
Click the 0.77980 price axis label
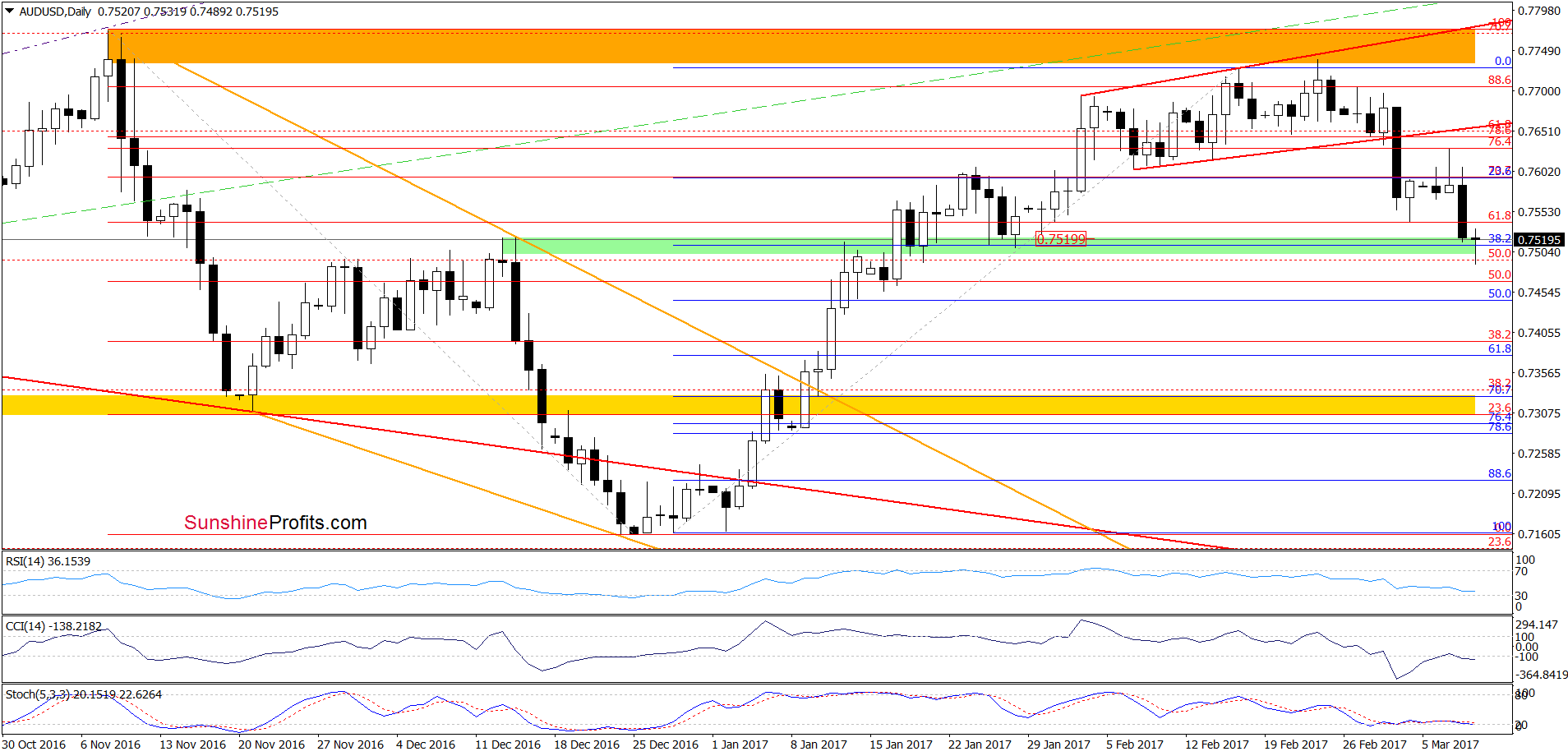(1538, 11)
